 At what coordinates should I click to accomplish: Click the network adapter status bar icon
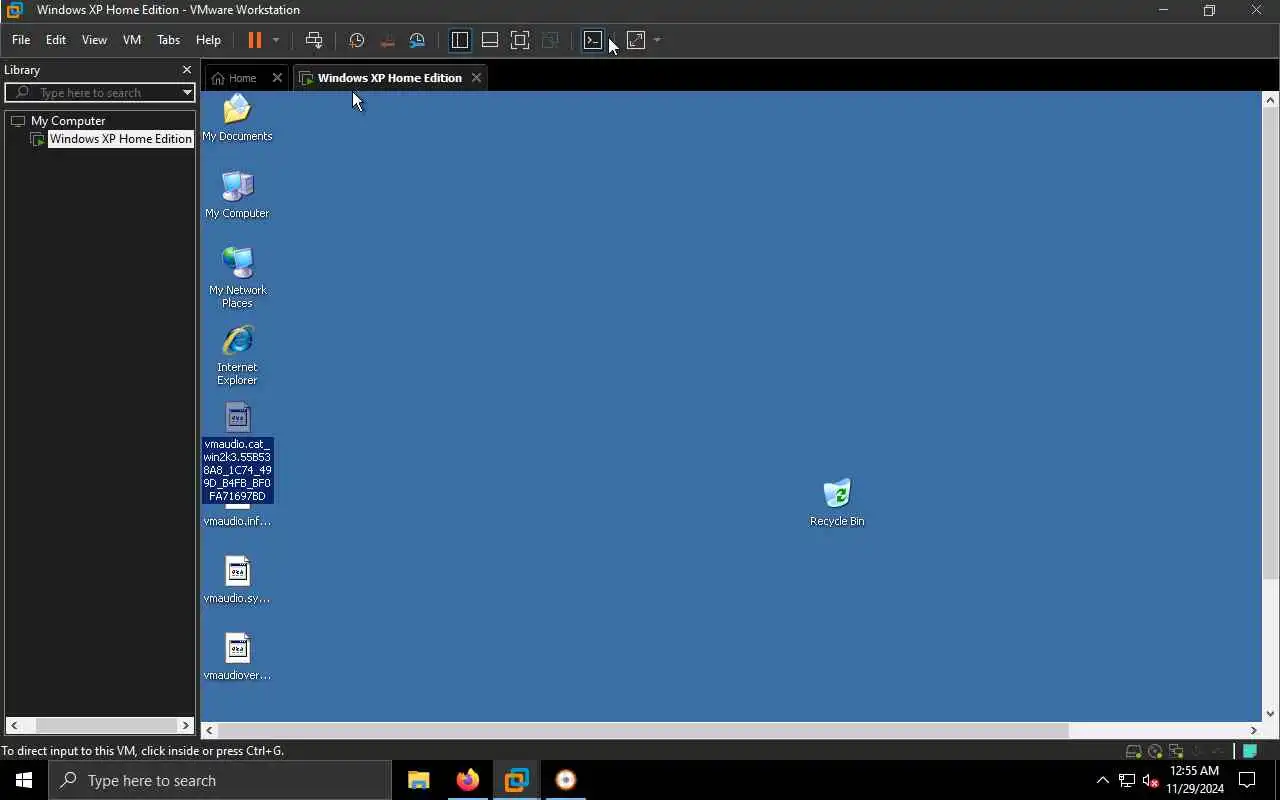1176,751
